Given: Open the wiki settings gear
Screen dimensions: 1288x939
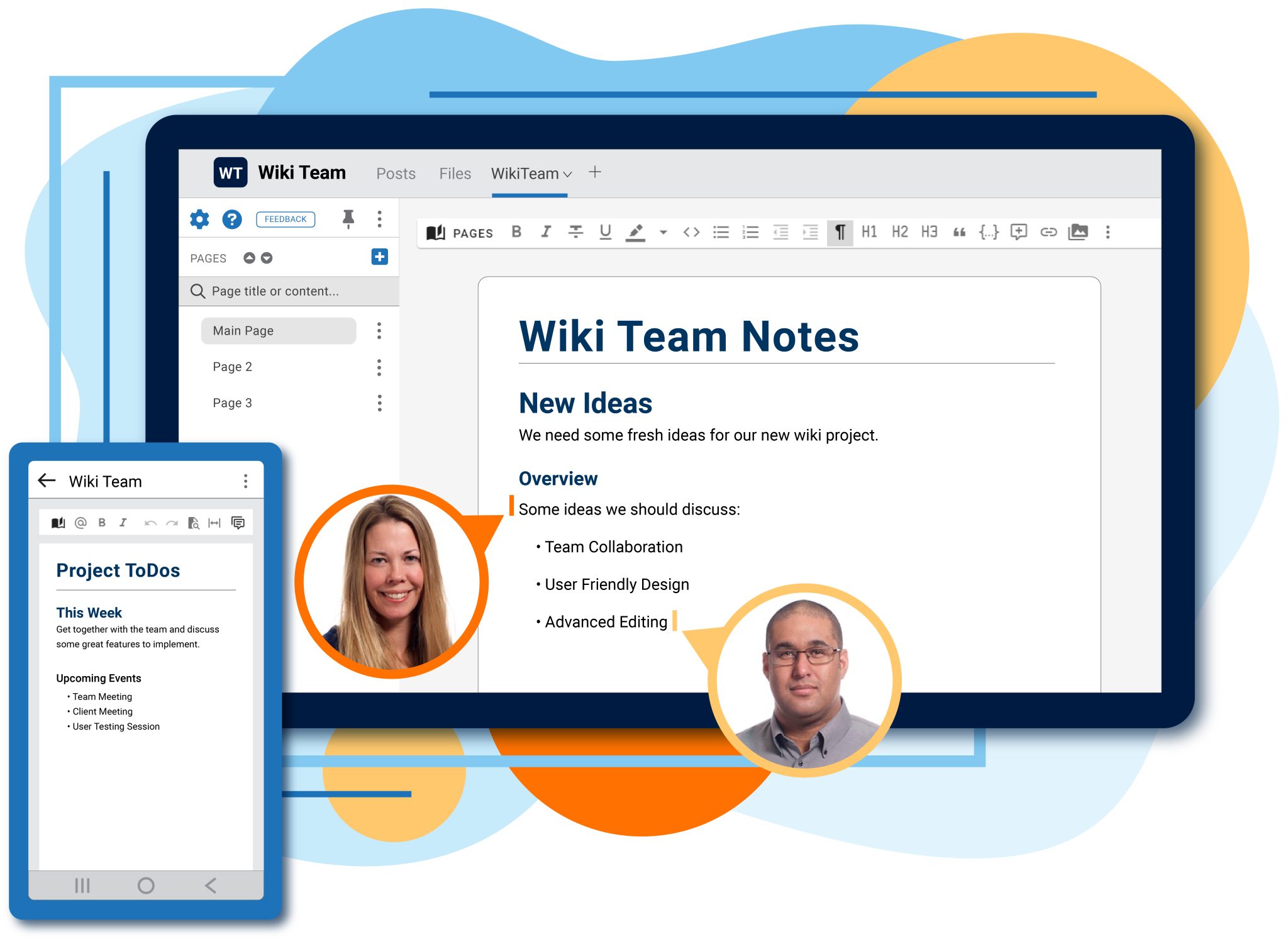Looking at the screenshot, I should (x=199, y=219).
